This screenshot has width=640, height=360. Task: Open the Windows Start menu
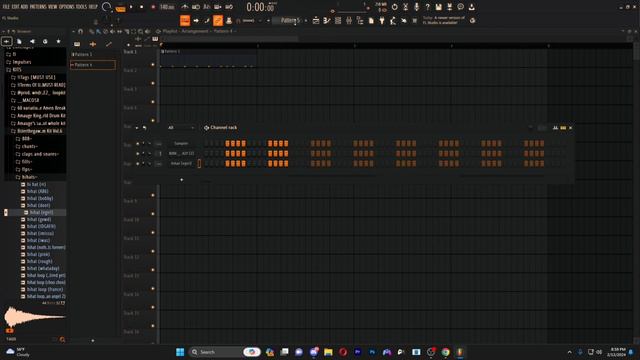tap(180, 352)
